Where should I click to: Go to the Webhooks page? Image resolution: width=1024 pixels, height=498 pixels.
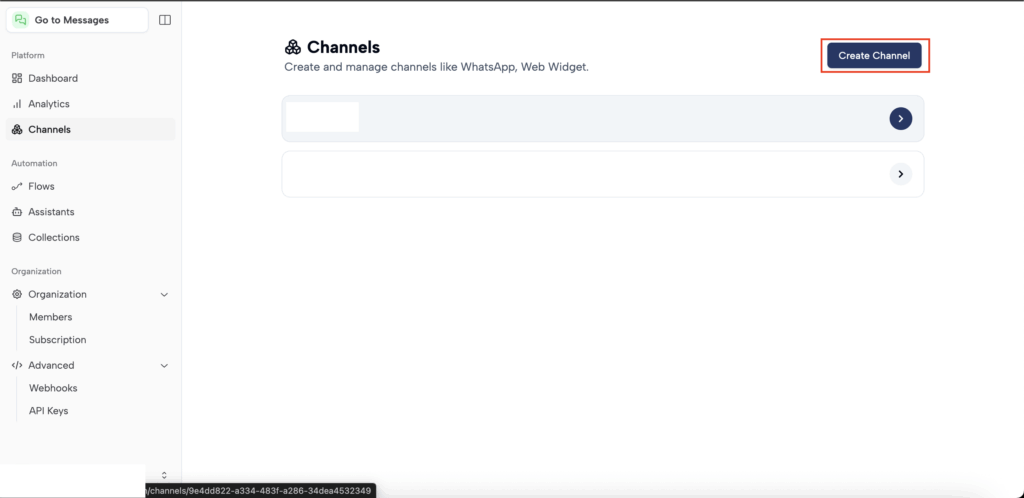coord(53,388)
